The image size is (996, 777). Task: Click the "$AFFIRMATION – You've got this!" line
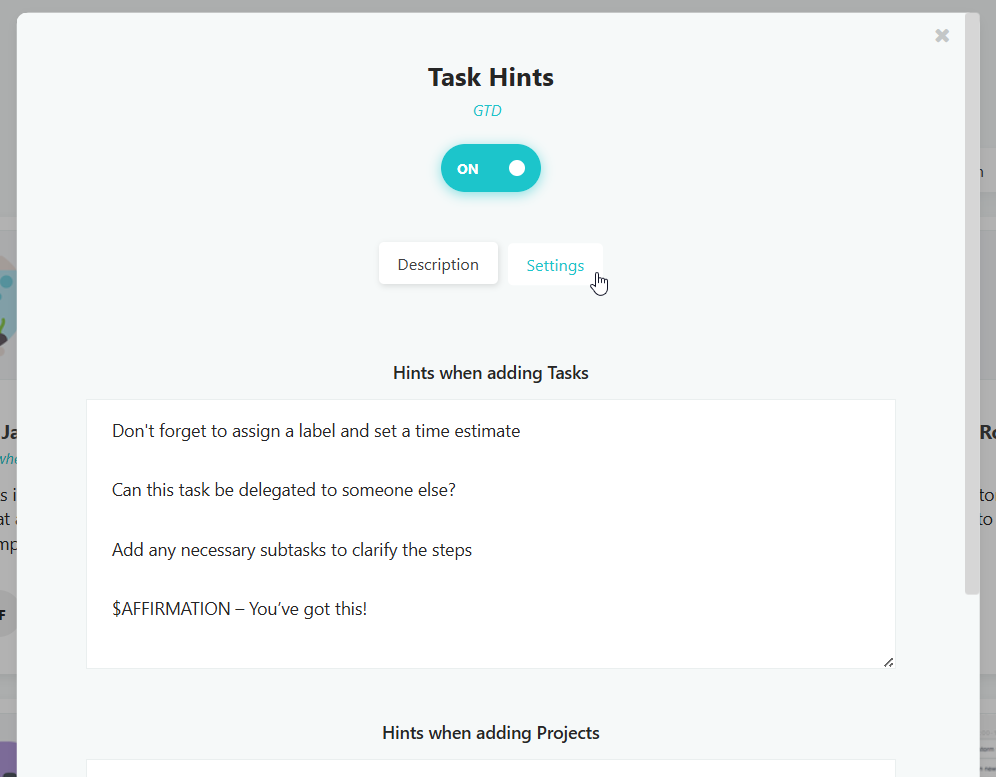tap(239, 609)
